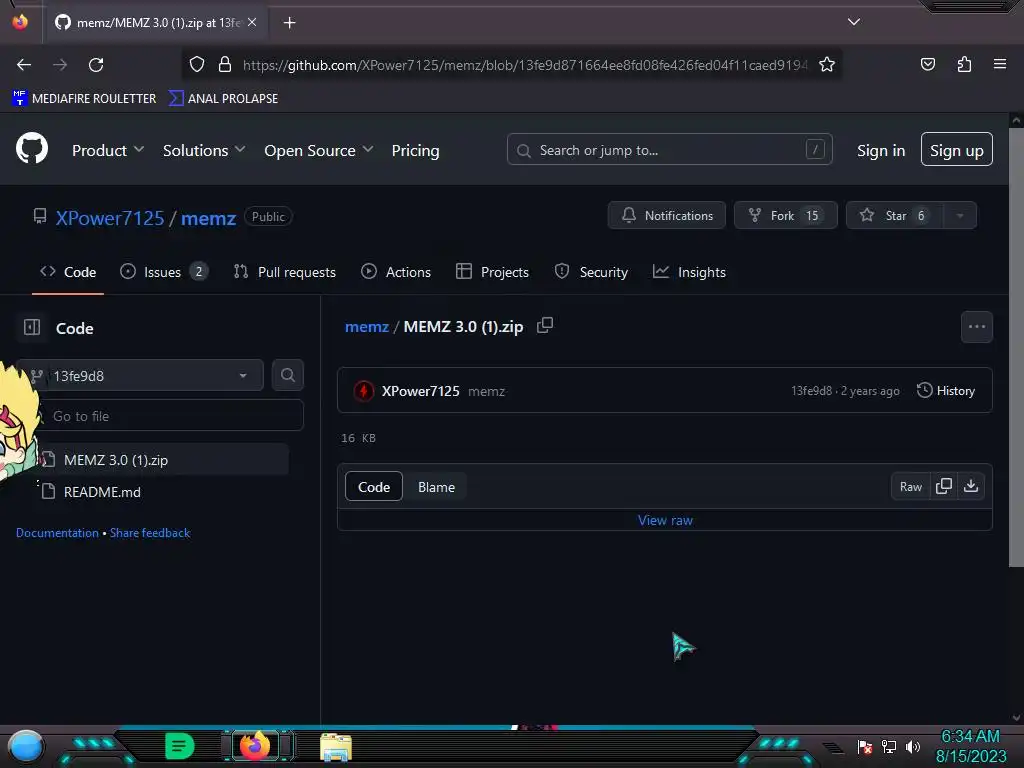Open the memz repository name link
Image resolution: width=1024 pixels, height=768 pixels.
(208, 217)
